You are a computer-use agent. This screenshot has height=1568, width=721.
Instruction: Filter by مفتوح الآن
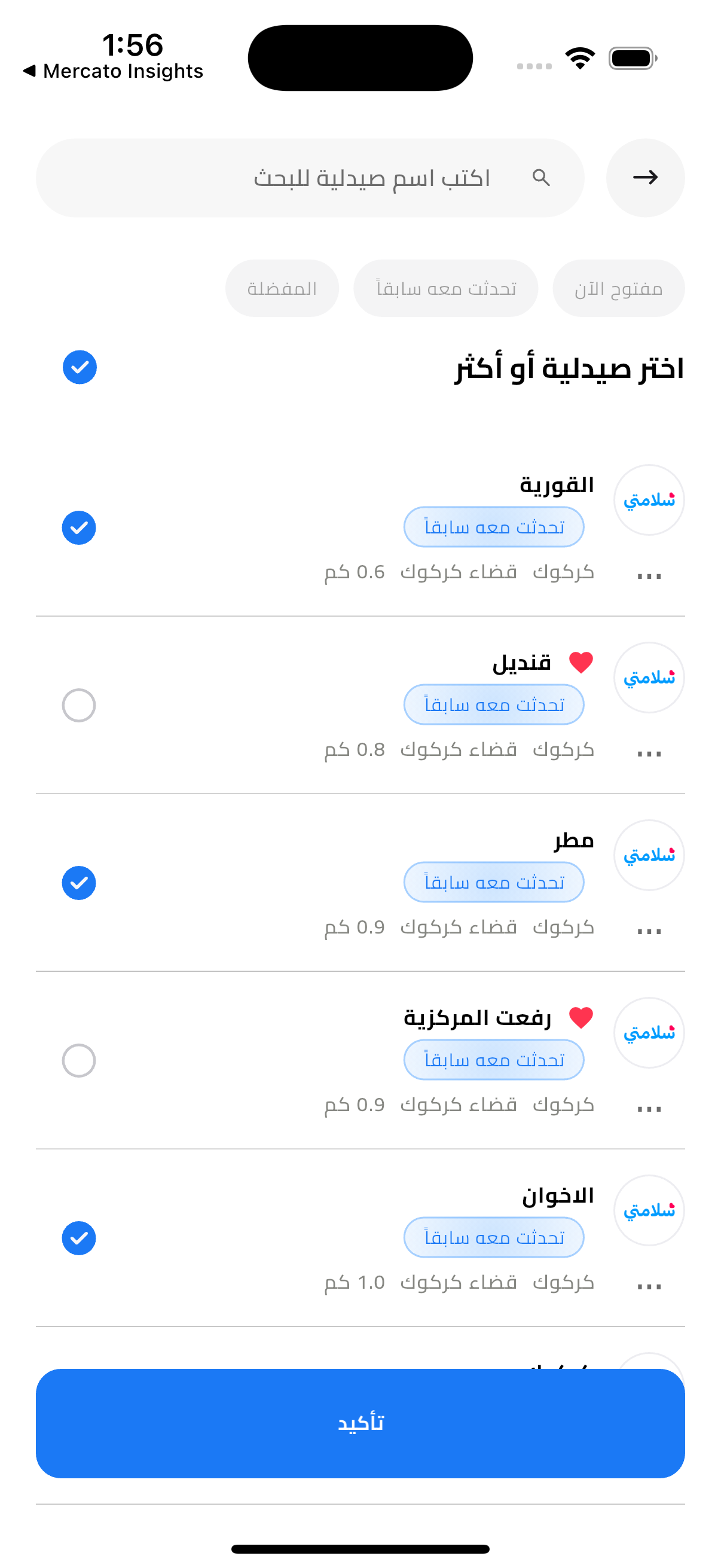[618, 288]
